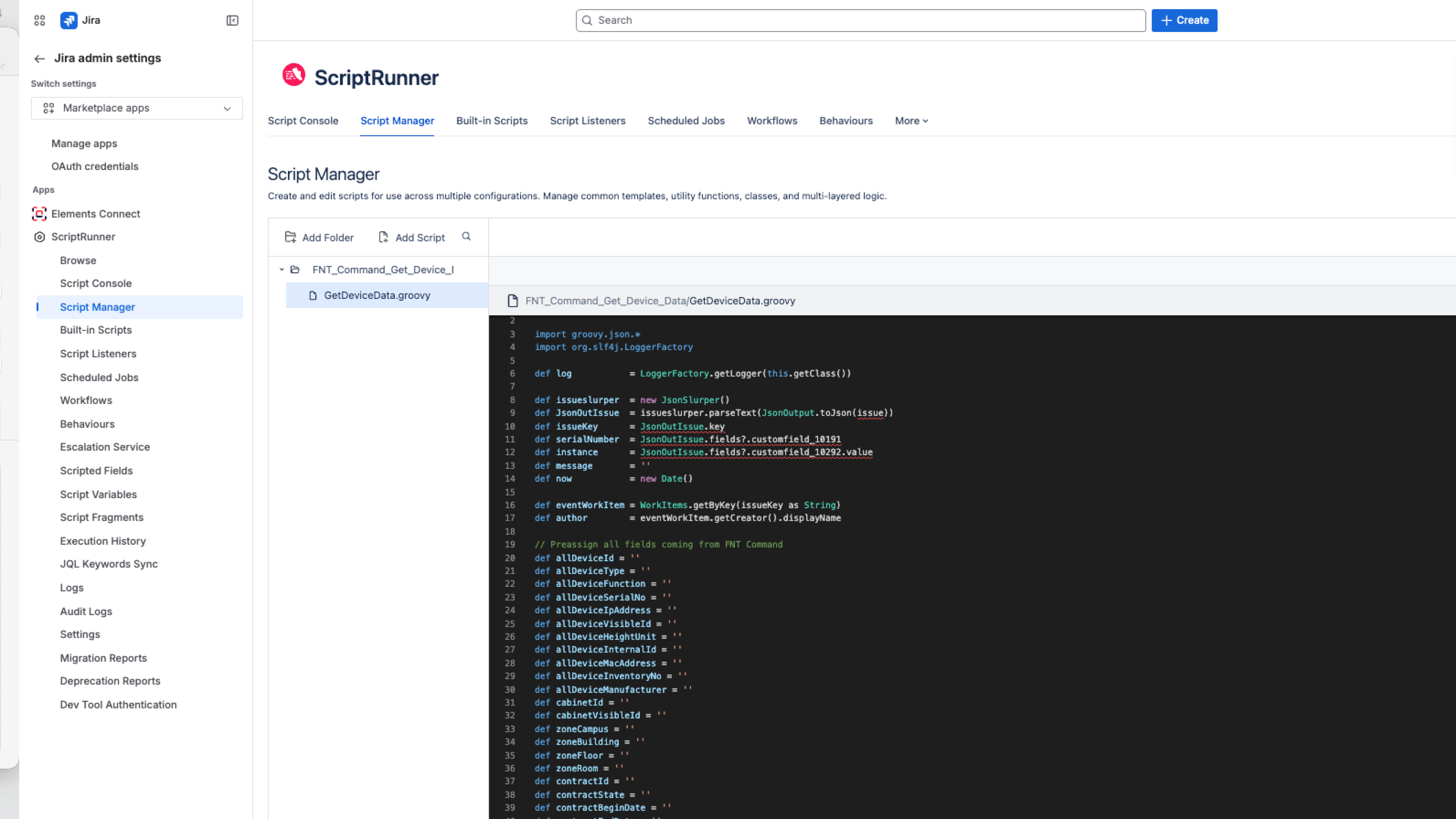Open Browse under ScriptRunner in sidebar
Screen dimensions: 1456x819
tap(78, 261)
